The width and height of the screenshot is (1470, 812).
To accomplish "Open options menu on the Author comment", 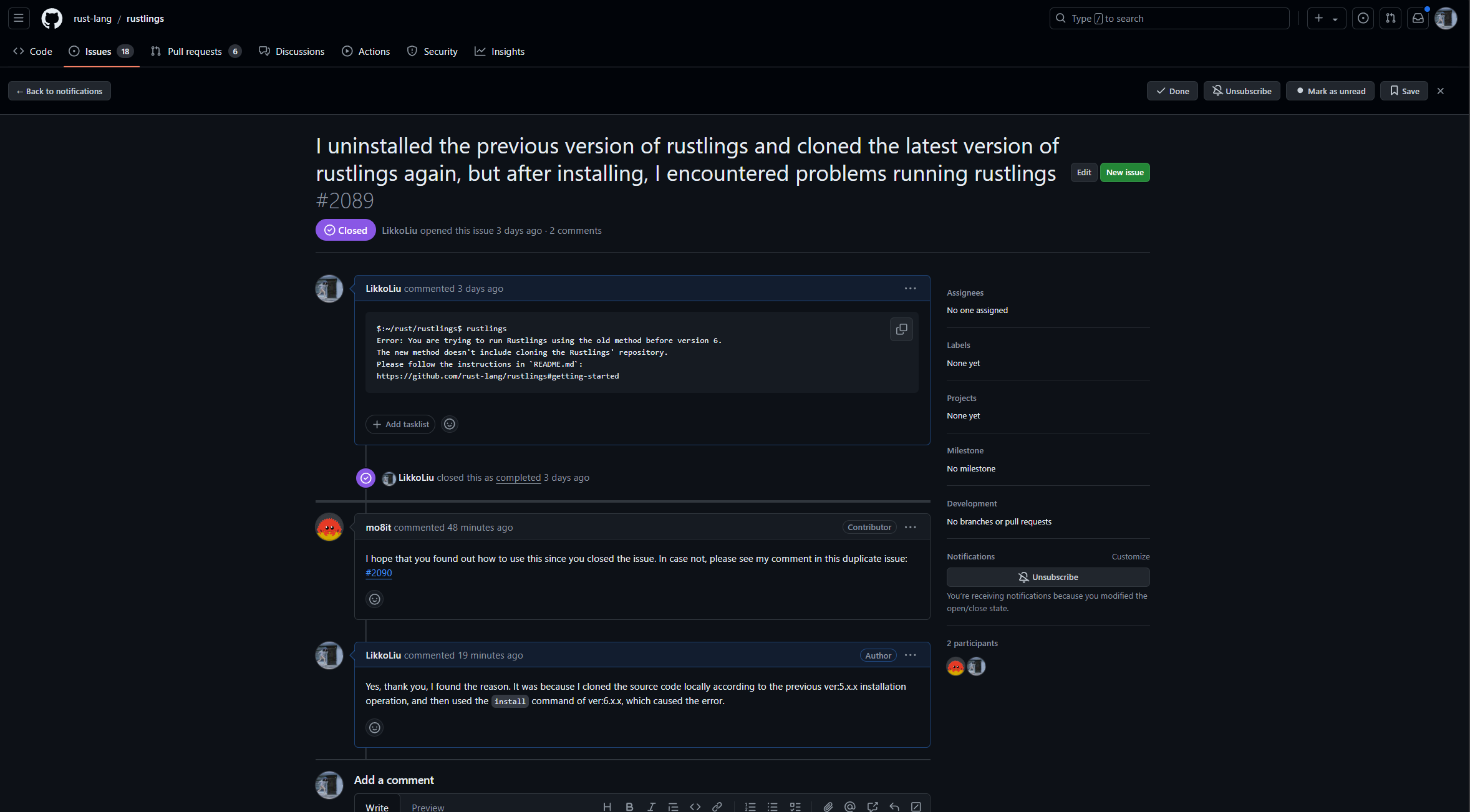I will coord(911,655).
